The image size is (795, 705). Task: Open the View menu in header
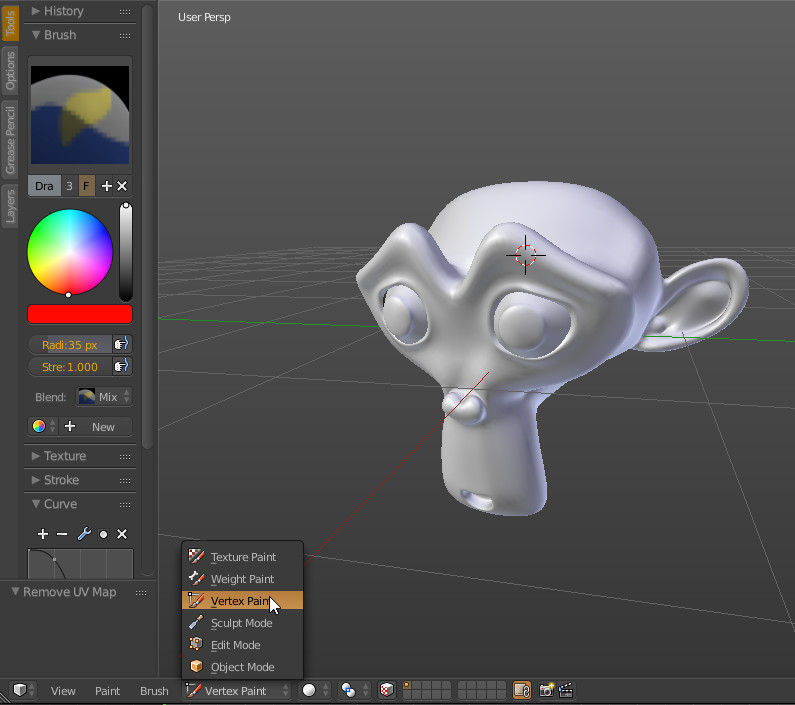pyautogui.click(x=63, y=691)
